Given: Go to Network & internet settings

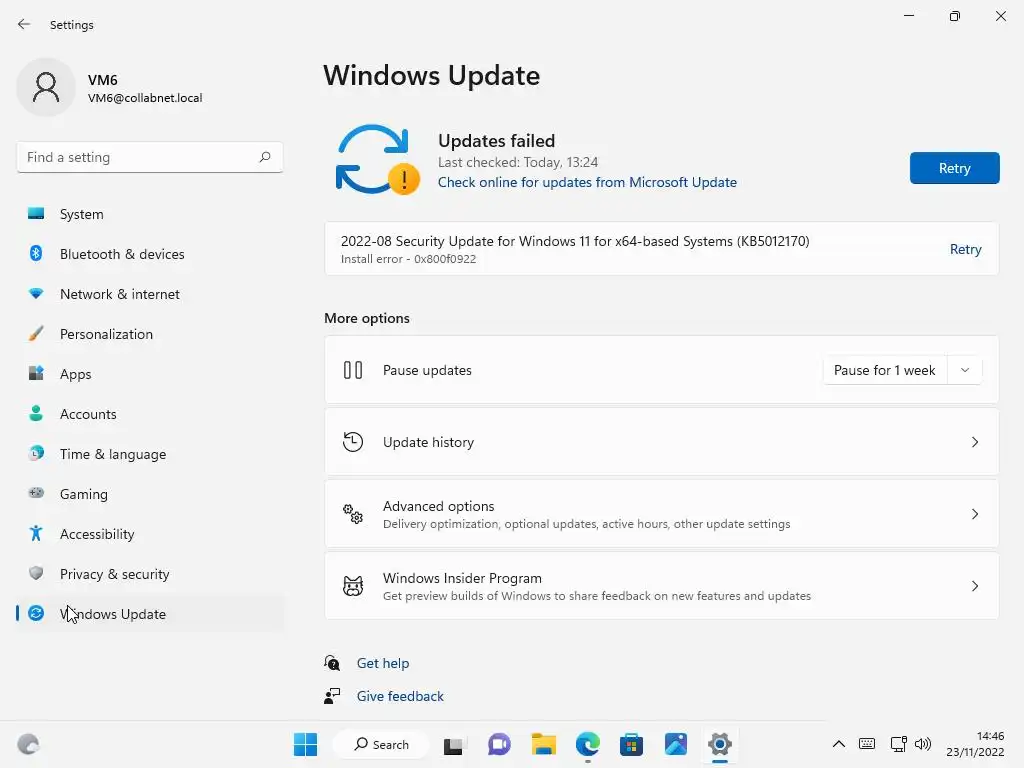Looking at the screenshot, I should click(x=150, y=294).
